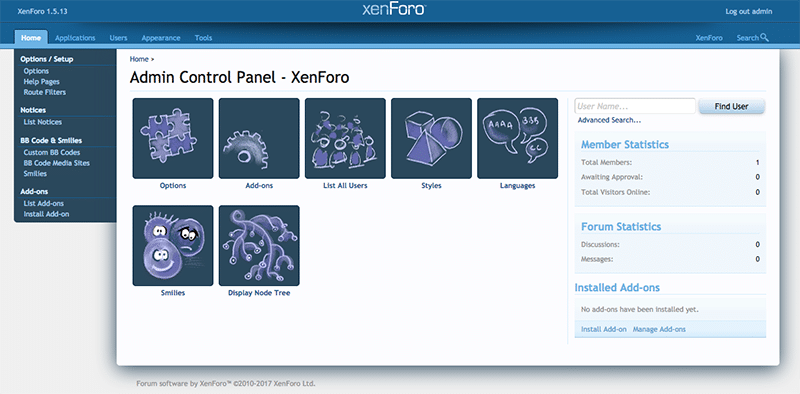Click the Notices sidebar heading
This screenshot has width=800, height=394.
click(33, 110)
